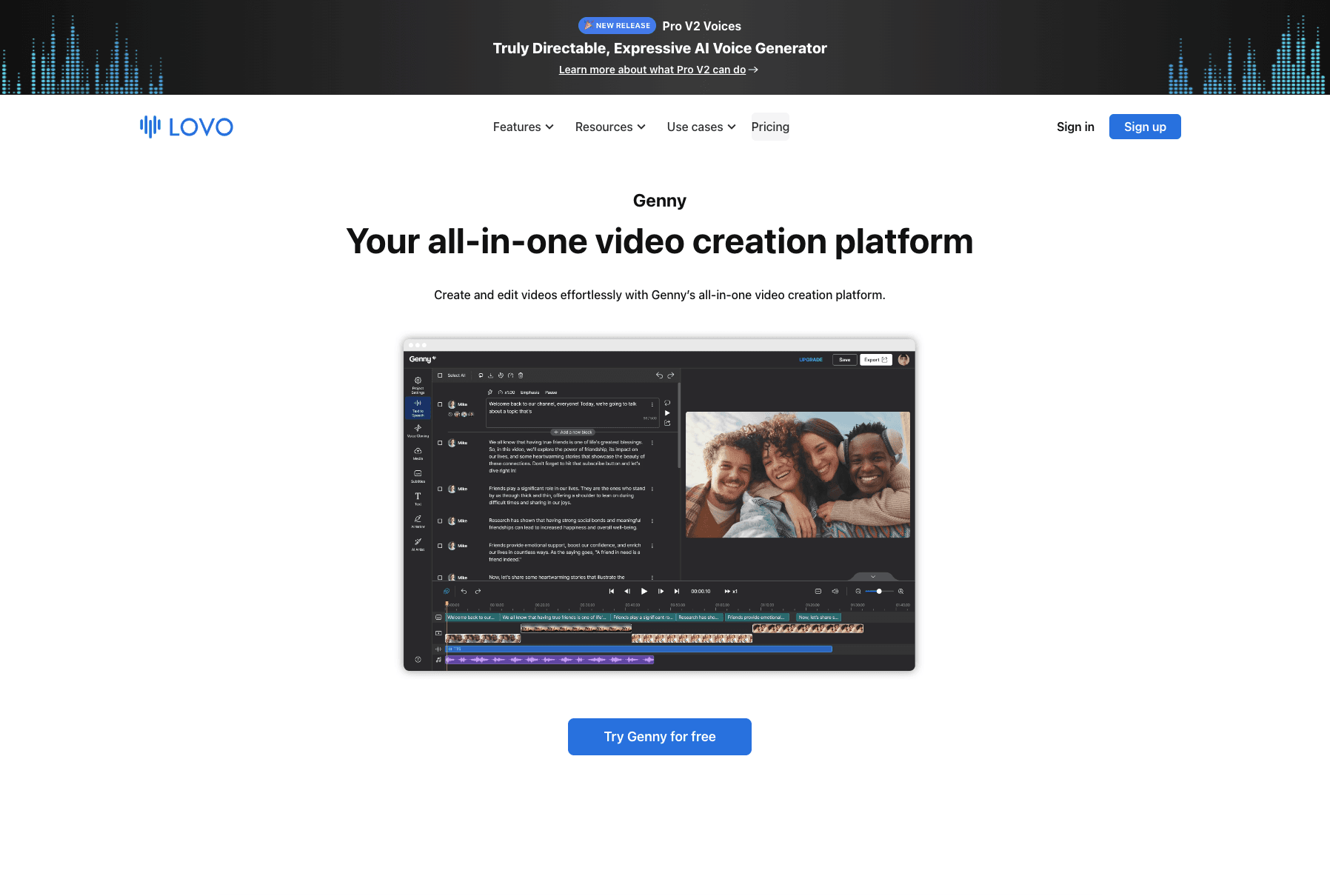Check the Select All checkbox
The width and height of the screenshot is (1330, 896).
440,375
